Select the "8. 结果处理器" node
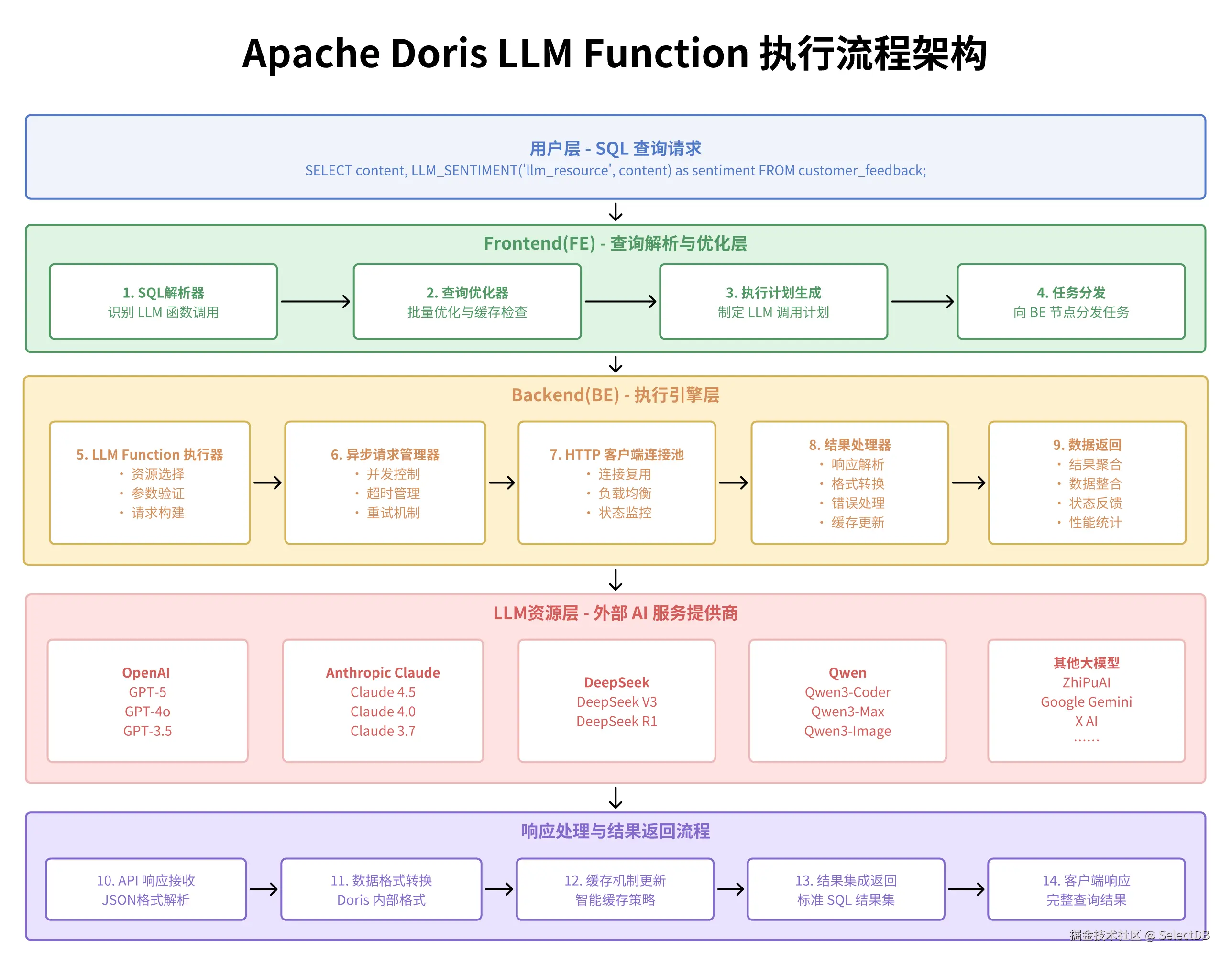1232x964 pixels. (849, 482)
